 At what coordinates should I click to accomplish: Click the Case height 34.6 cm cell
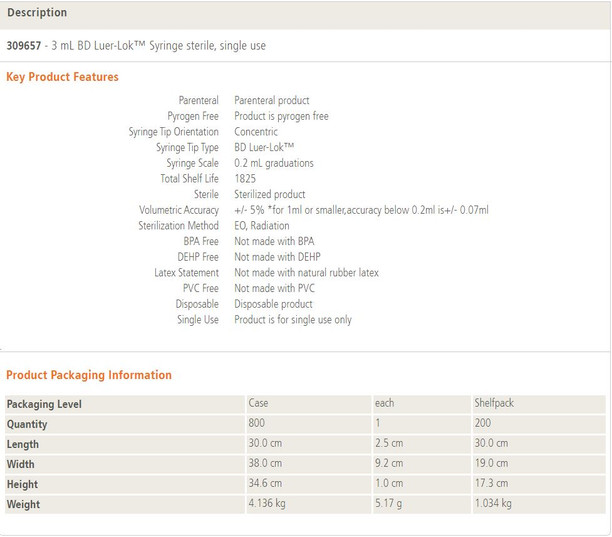point(264,483)
